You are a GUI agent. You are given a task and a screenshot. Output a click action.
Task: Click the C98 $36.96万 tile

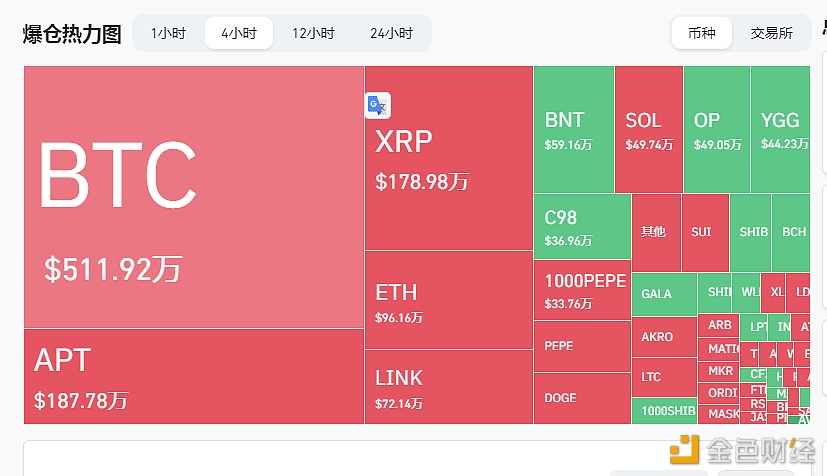point(582,227)
